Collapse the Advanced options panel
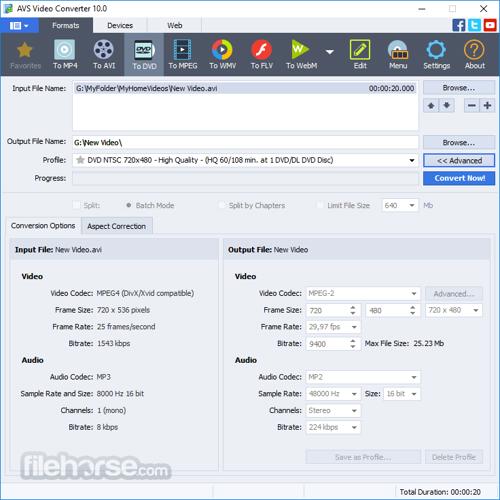500x500 pixels. [459, 161]
